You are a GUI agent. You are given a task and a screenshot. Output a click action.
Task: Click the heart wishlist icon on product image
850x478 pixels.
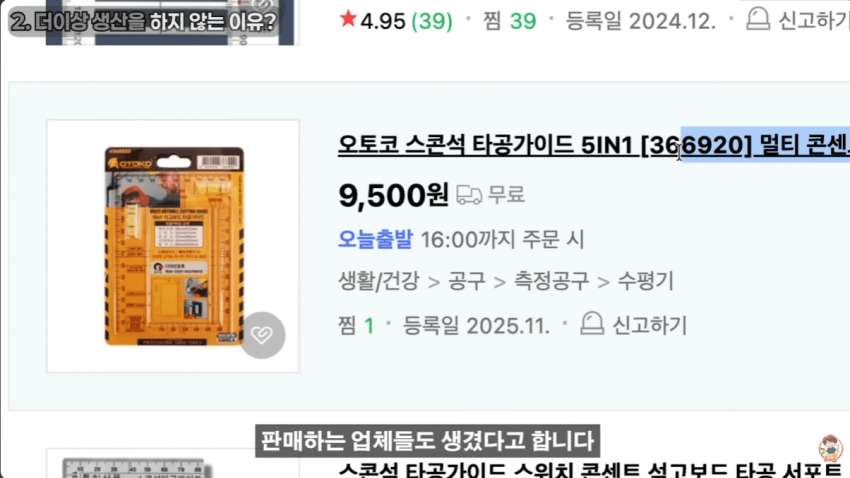pos(262,335)
